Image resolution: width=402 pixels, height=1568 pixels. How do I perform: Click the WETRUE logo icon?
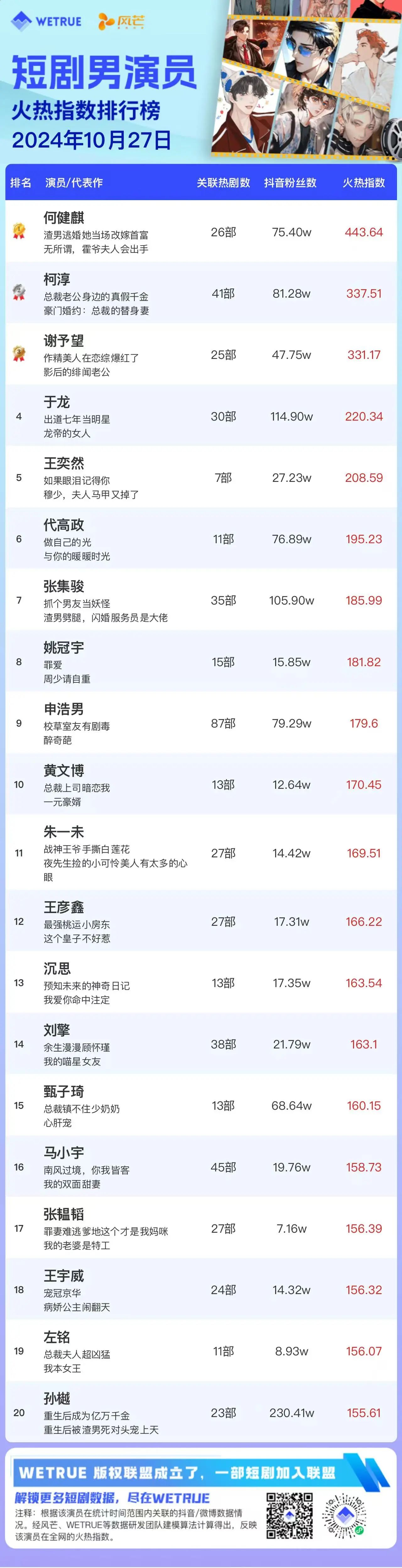click(21, 21)
